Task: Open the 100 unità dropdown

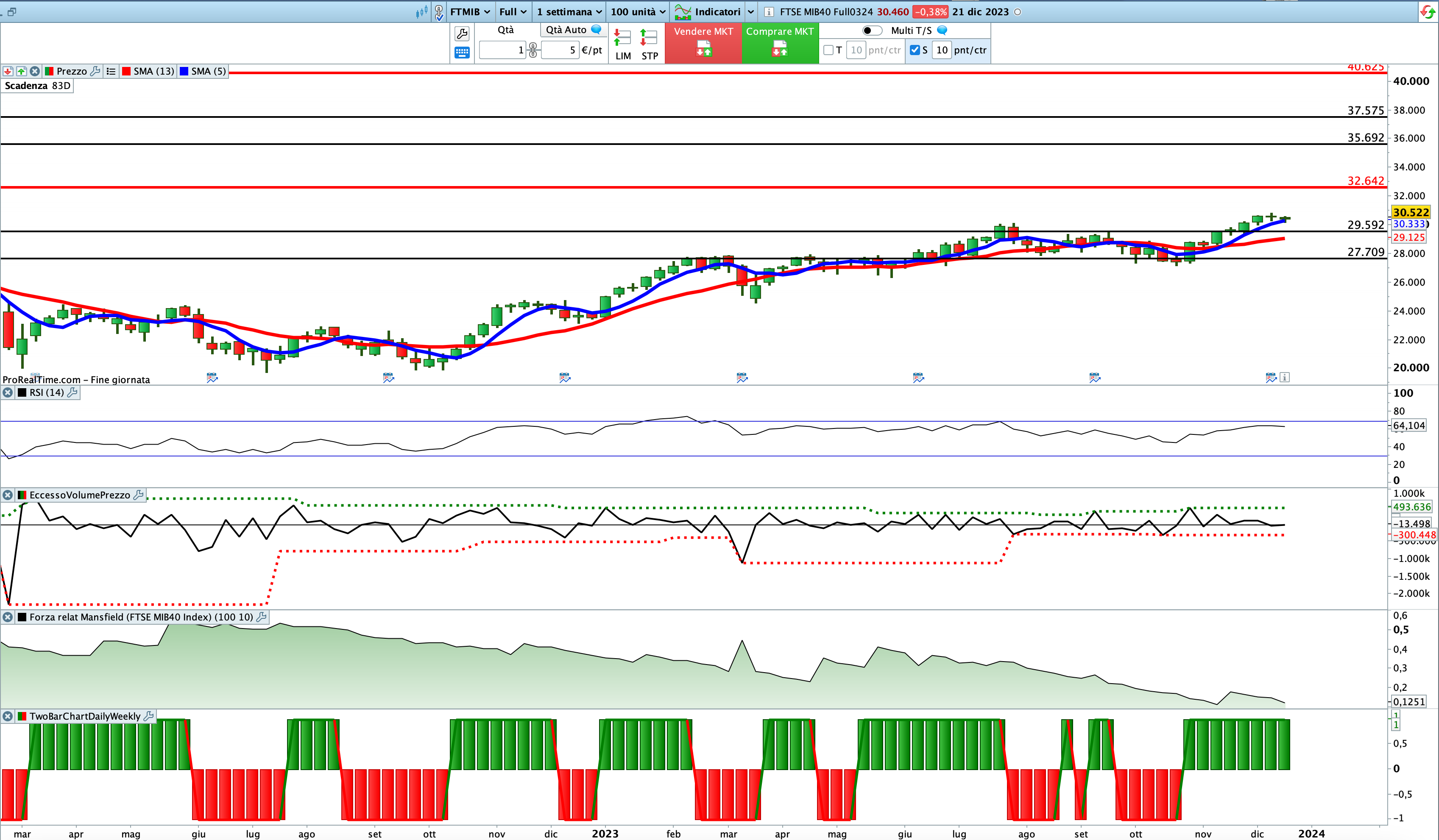Action: (x=638, y=12)
